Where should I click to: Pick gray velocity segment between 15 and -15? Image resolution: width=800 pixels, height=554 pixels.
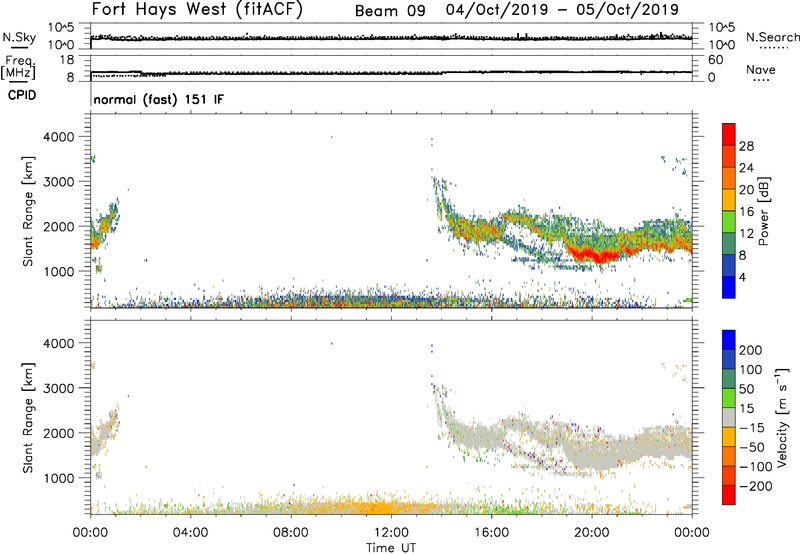(x=729, y=417)
